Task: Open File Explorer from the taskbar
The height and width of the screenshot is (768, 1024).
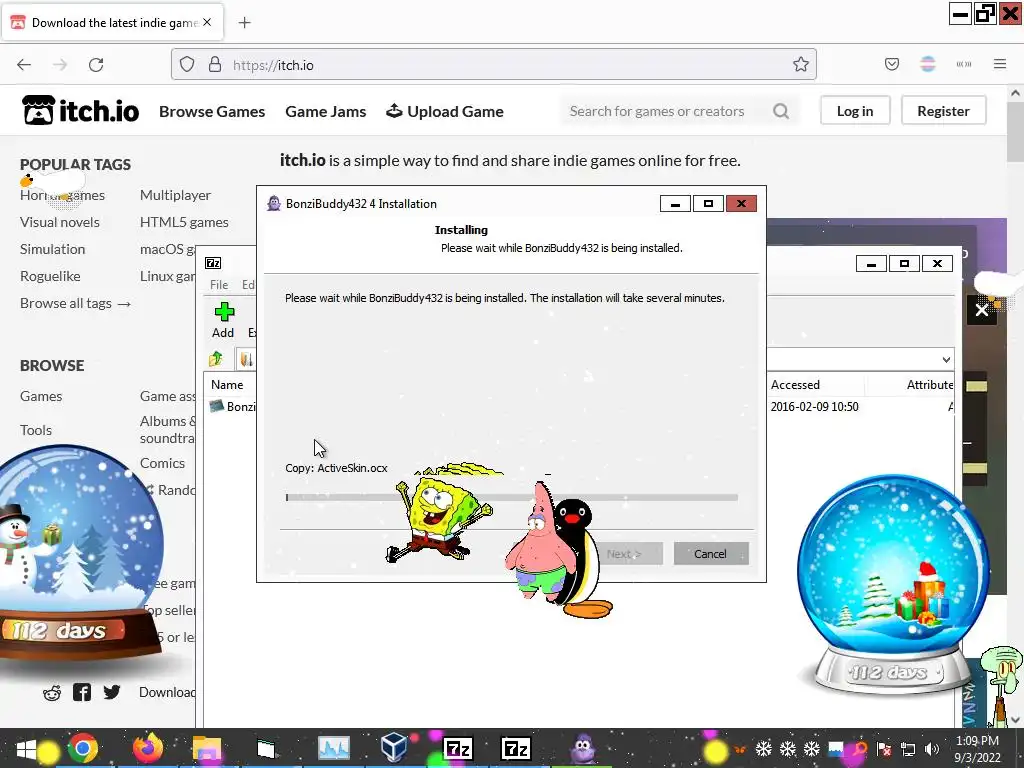Action: tap(207, 748)
